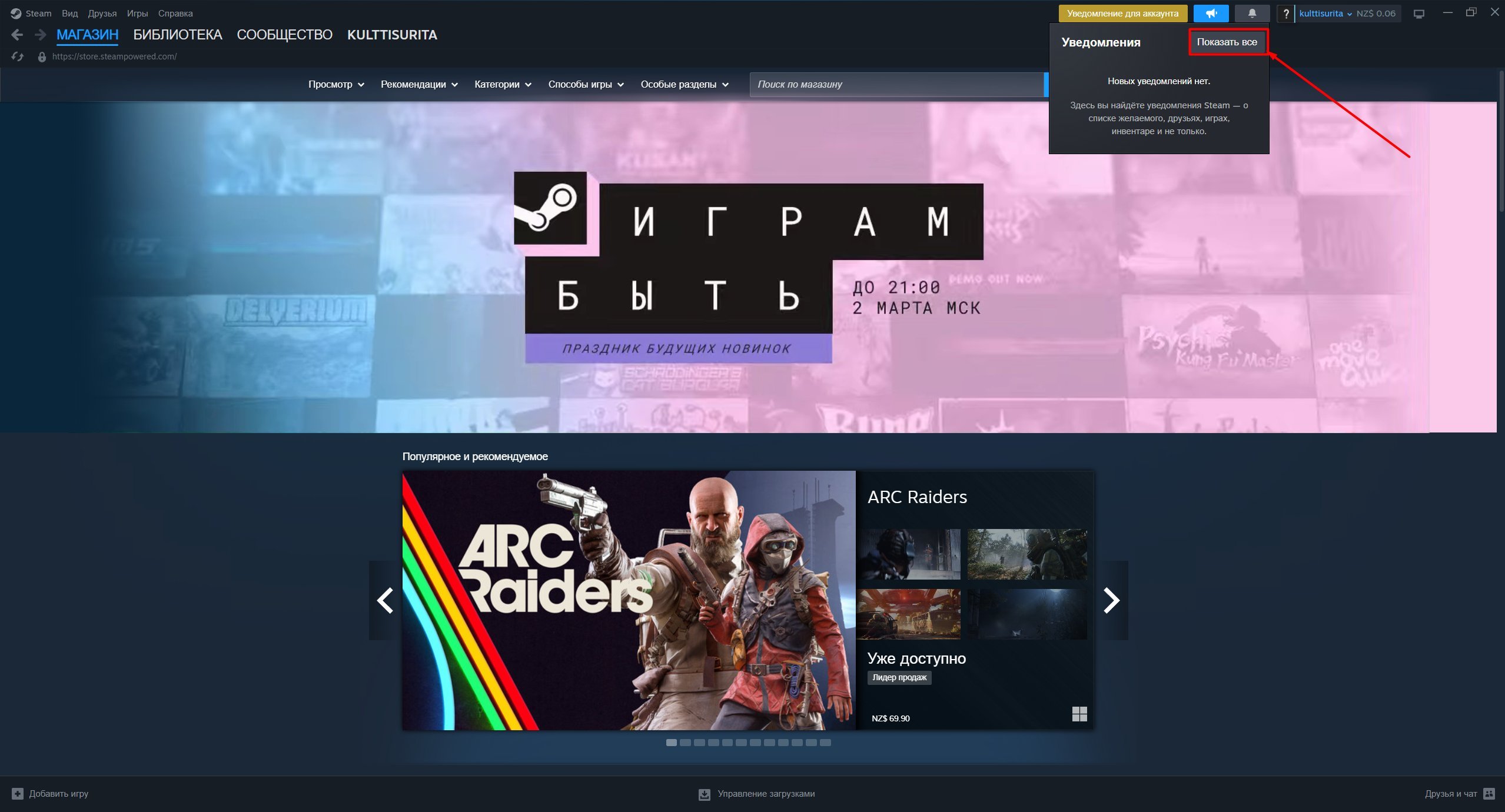Reload the store page

(17, 56)
